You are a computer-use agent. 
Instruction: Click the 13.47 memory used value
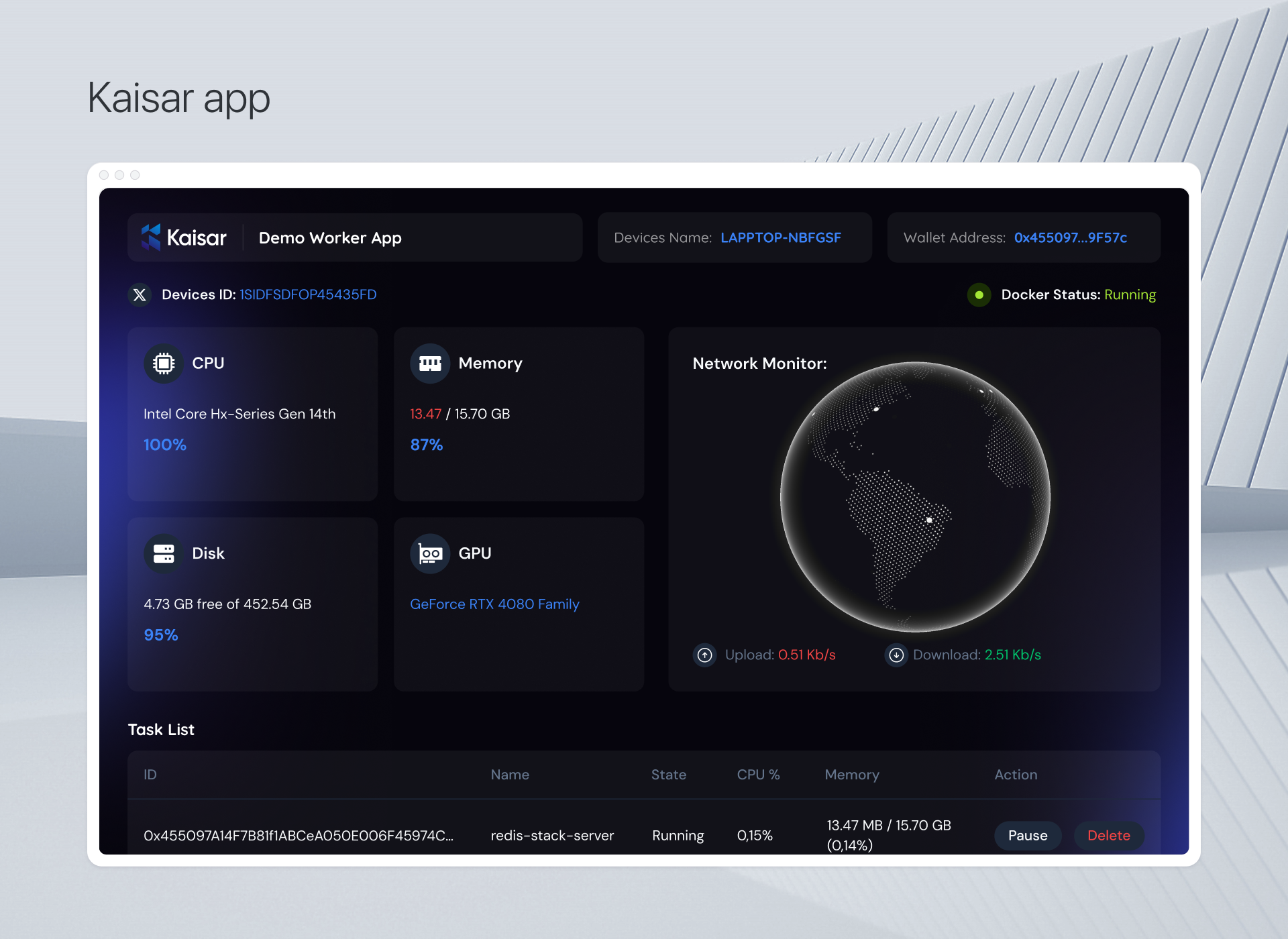pyautogui.click(x=425, y=414)
